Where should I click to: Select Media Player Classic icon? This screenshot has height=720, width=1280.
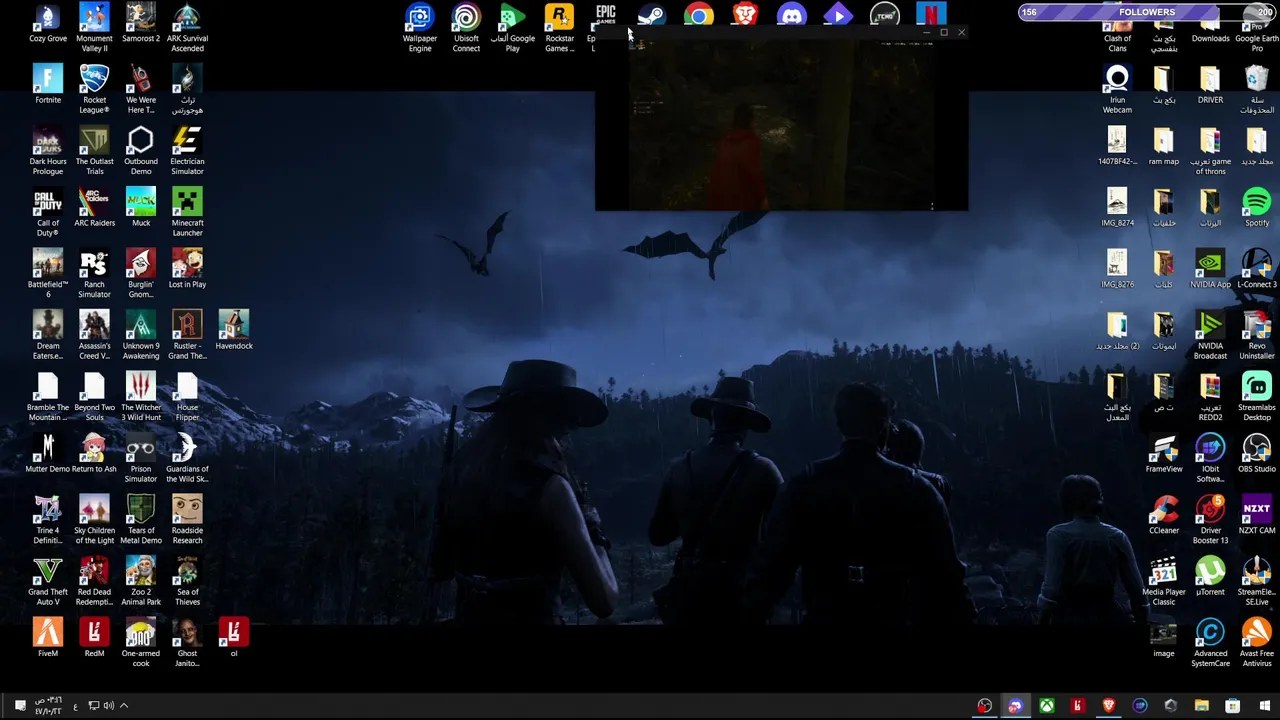[1164, 580]
